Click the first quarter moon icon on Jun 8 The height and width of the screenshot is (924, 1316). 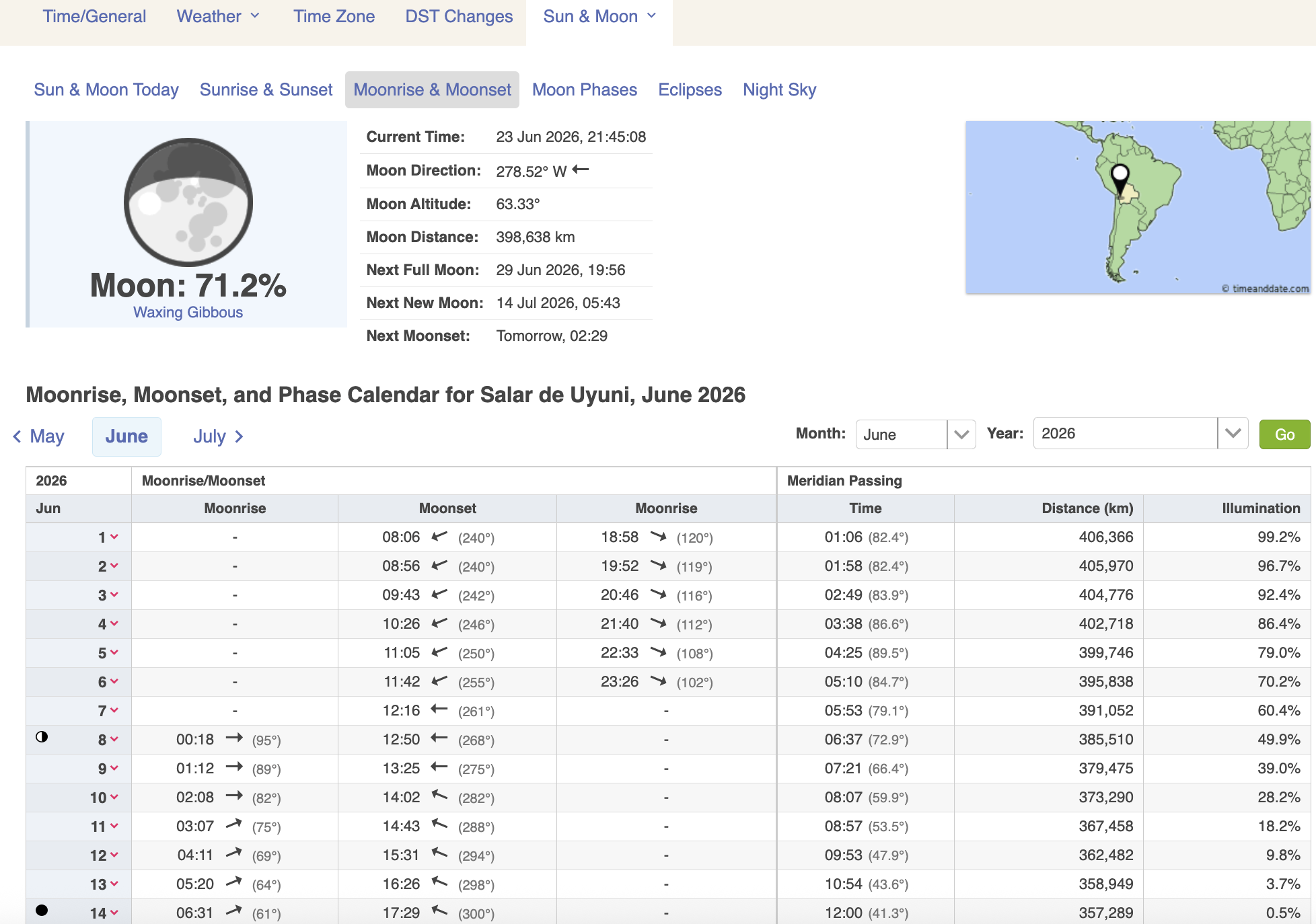tap(42, 737)
